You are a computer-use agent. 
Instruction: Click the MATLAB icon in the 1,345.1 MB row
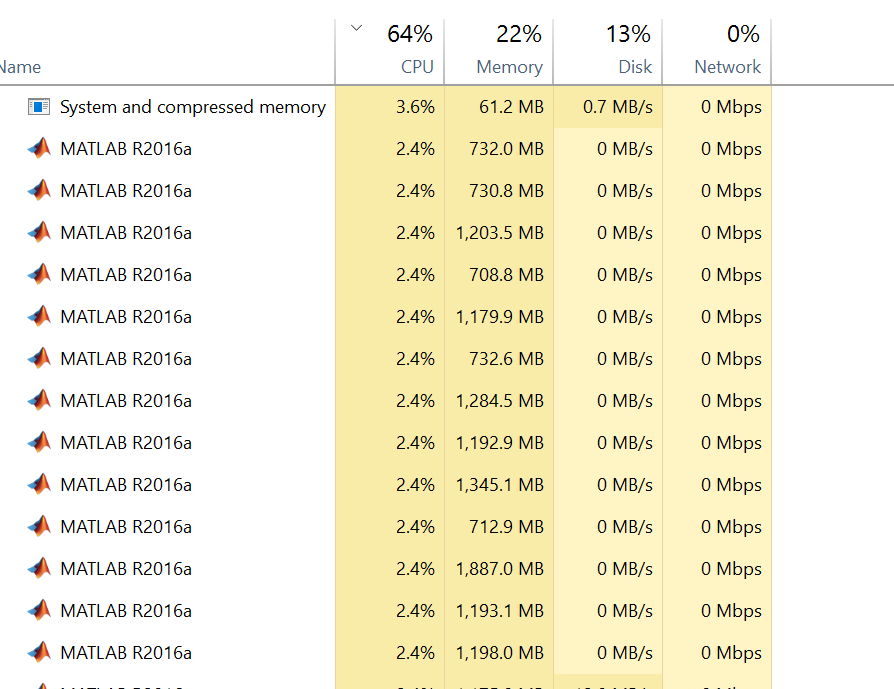(x=39, y=484)
